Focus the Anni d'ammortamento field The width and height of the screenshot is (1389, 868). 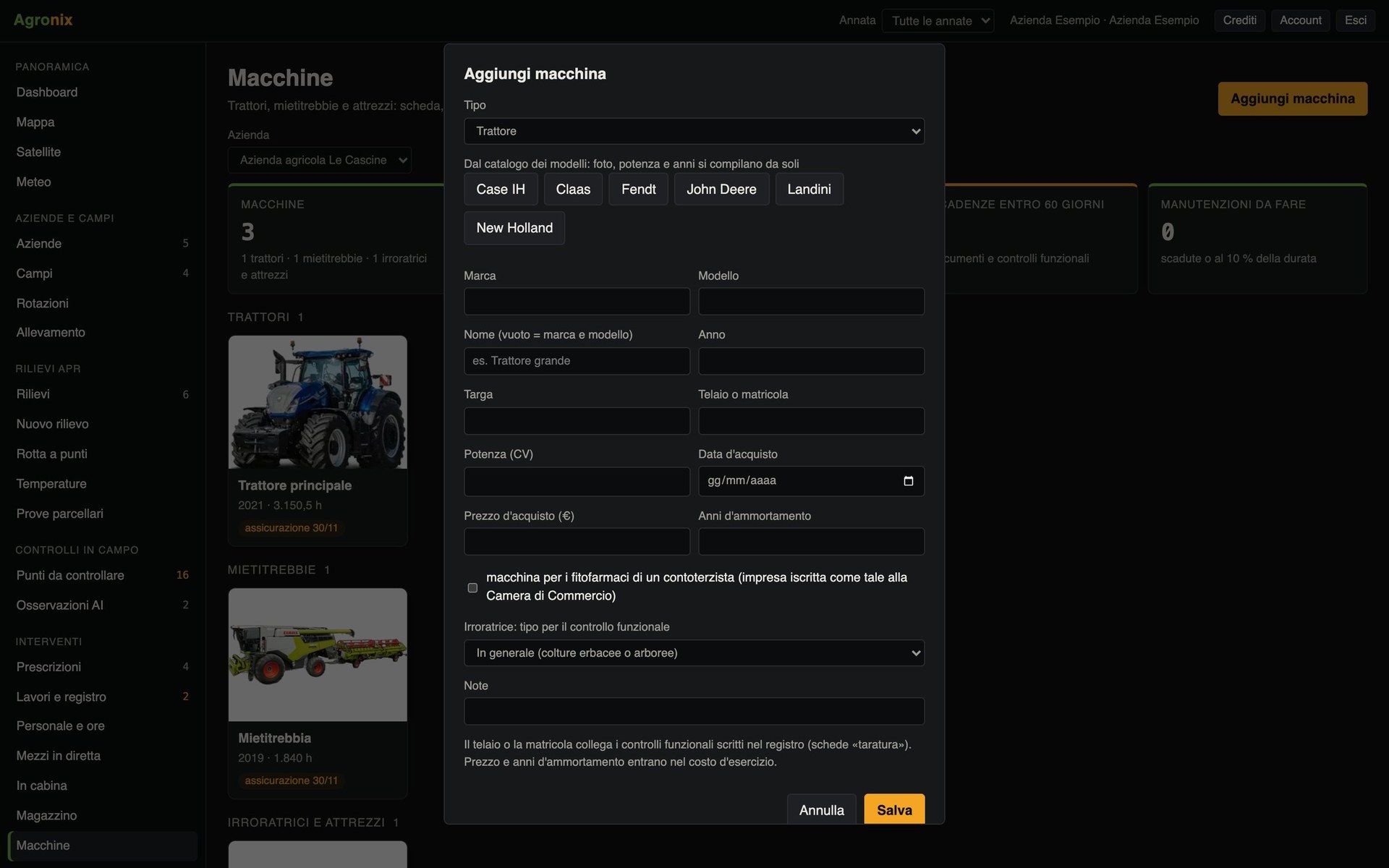click(x=811, y=542)
